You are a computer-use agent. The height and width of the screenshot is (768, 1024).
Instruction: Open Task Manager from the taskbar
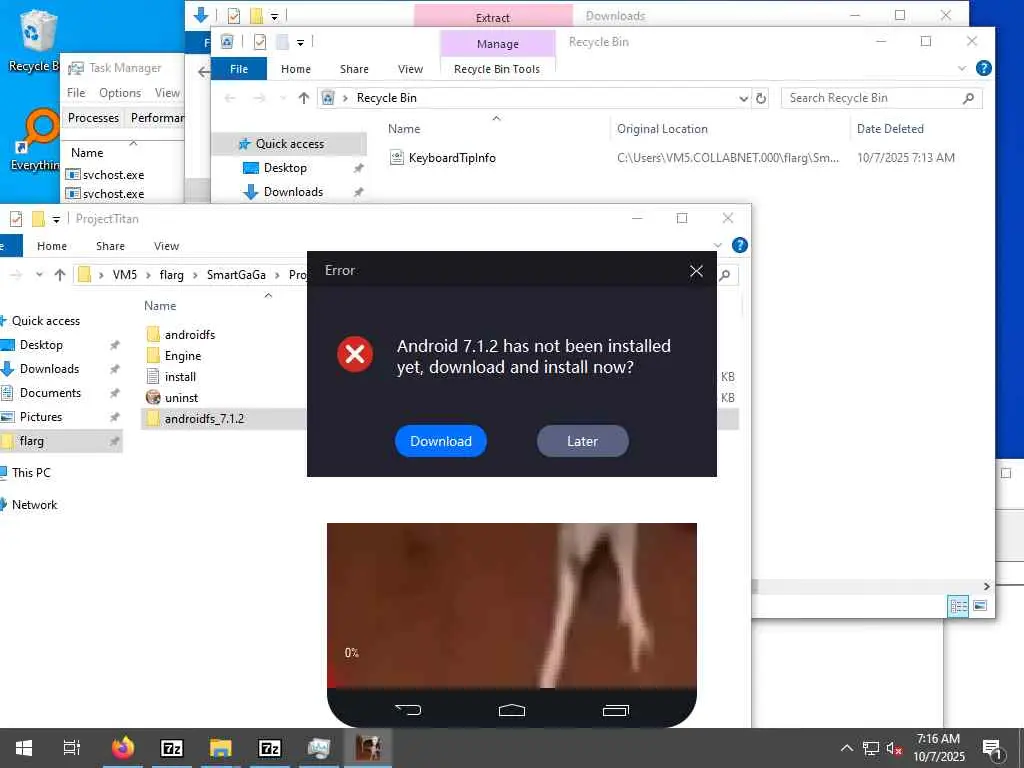pos(319,748)
